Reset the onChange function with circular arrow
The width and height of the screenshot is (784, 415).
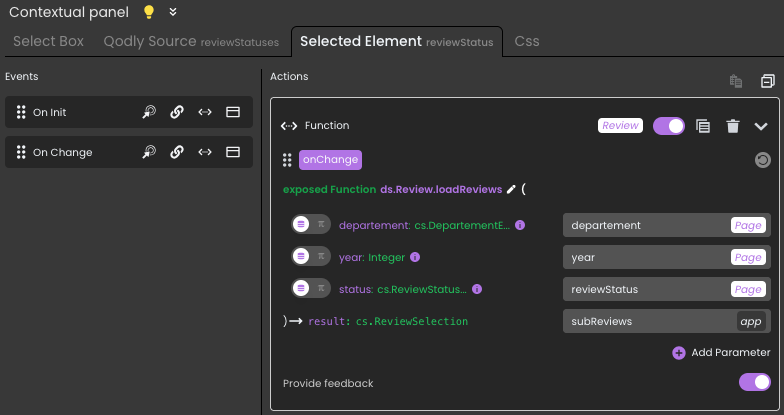[762, 159]
